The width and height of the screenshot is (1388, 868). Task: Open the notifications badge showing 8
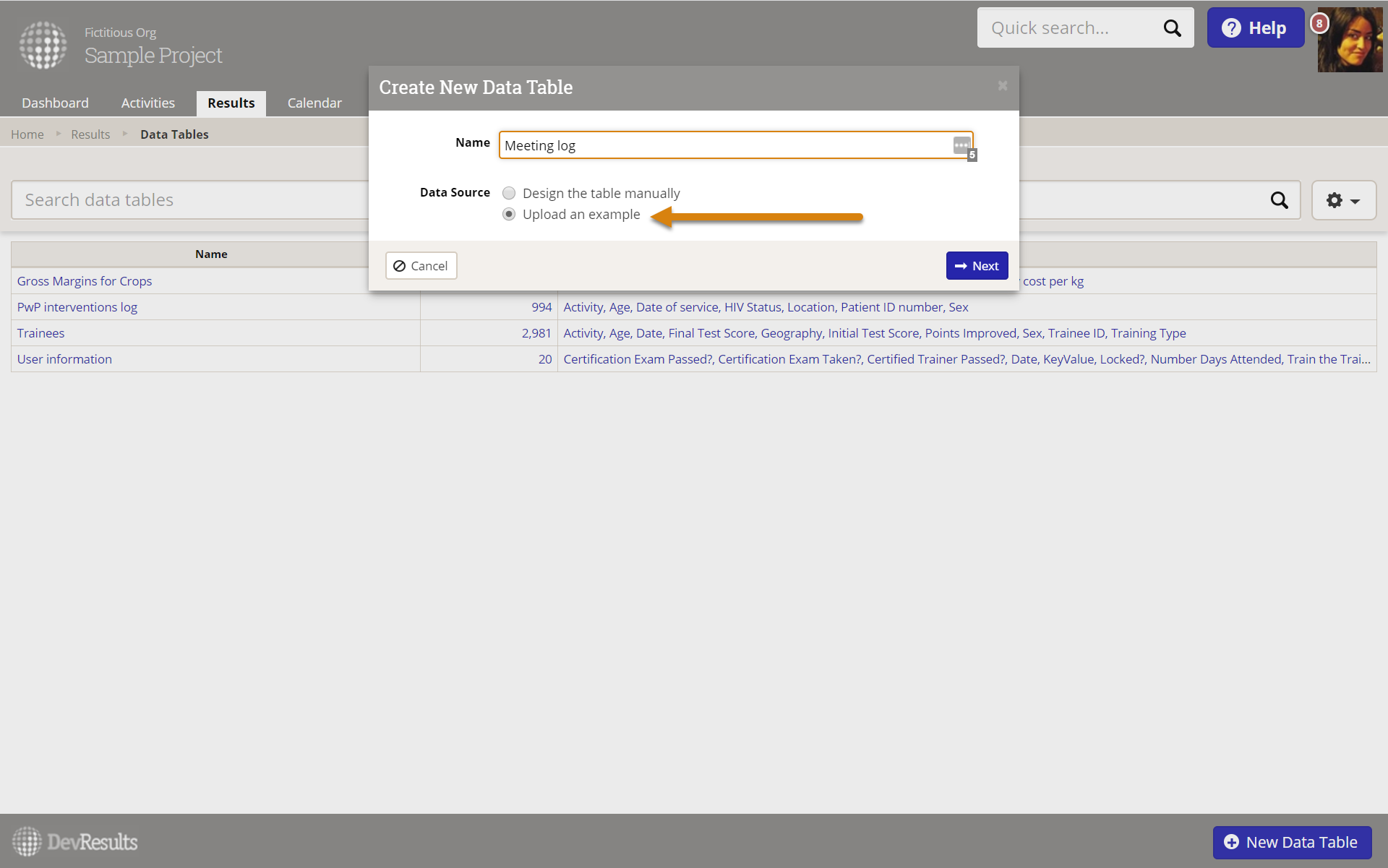(1319, 23)
